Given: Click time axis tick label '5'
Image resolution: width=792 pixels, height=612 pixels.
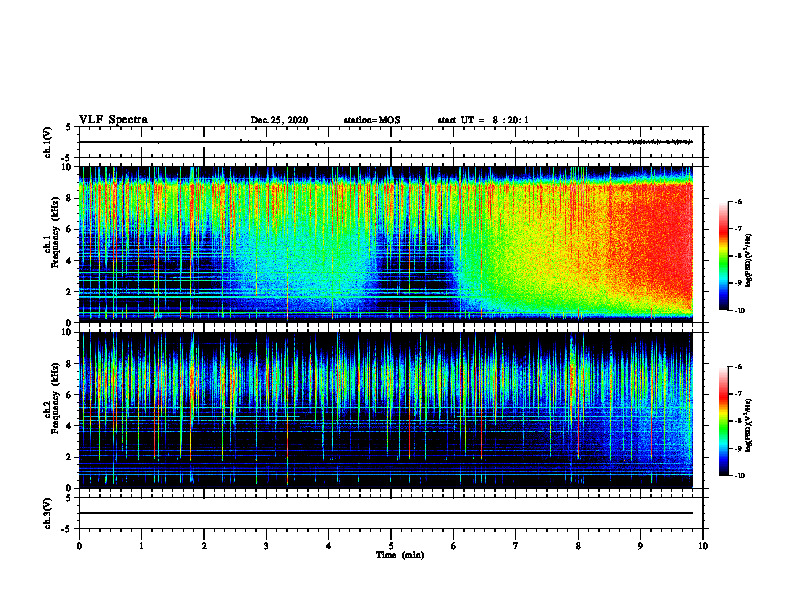Looking at the screenshot, I should (x=391, y=546).
